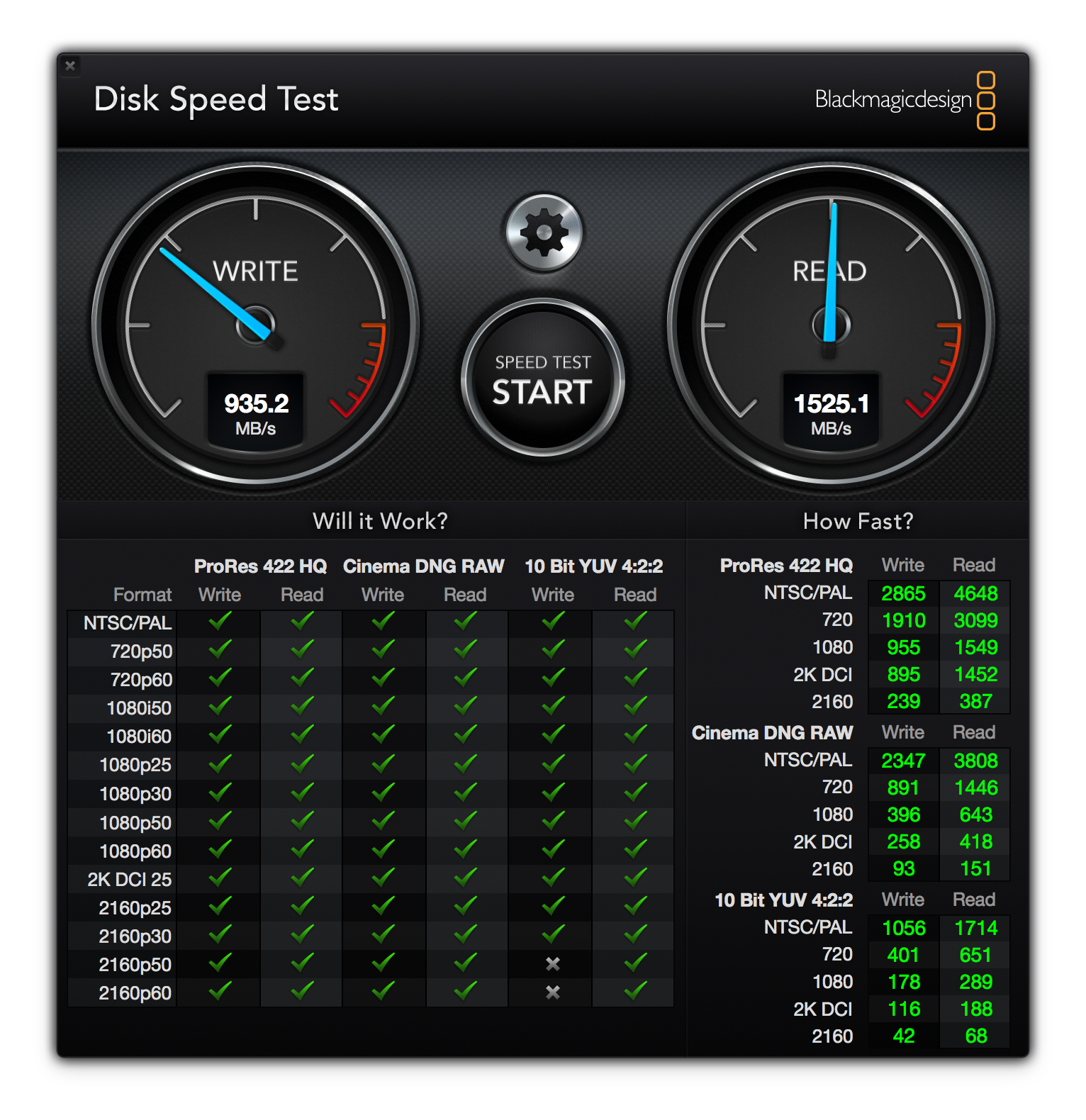This screenshot has height=1120, width=1086.
Task: Click Cinema DNG 2K DCI read value 418
Action: point(975,841)
